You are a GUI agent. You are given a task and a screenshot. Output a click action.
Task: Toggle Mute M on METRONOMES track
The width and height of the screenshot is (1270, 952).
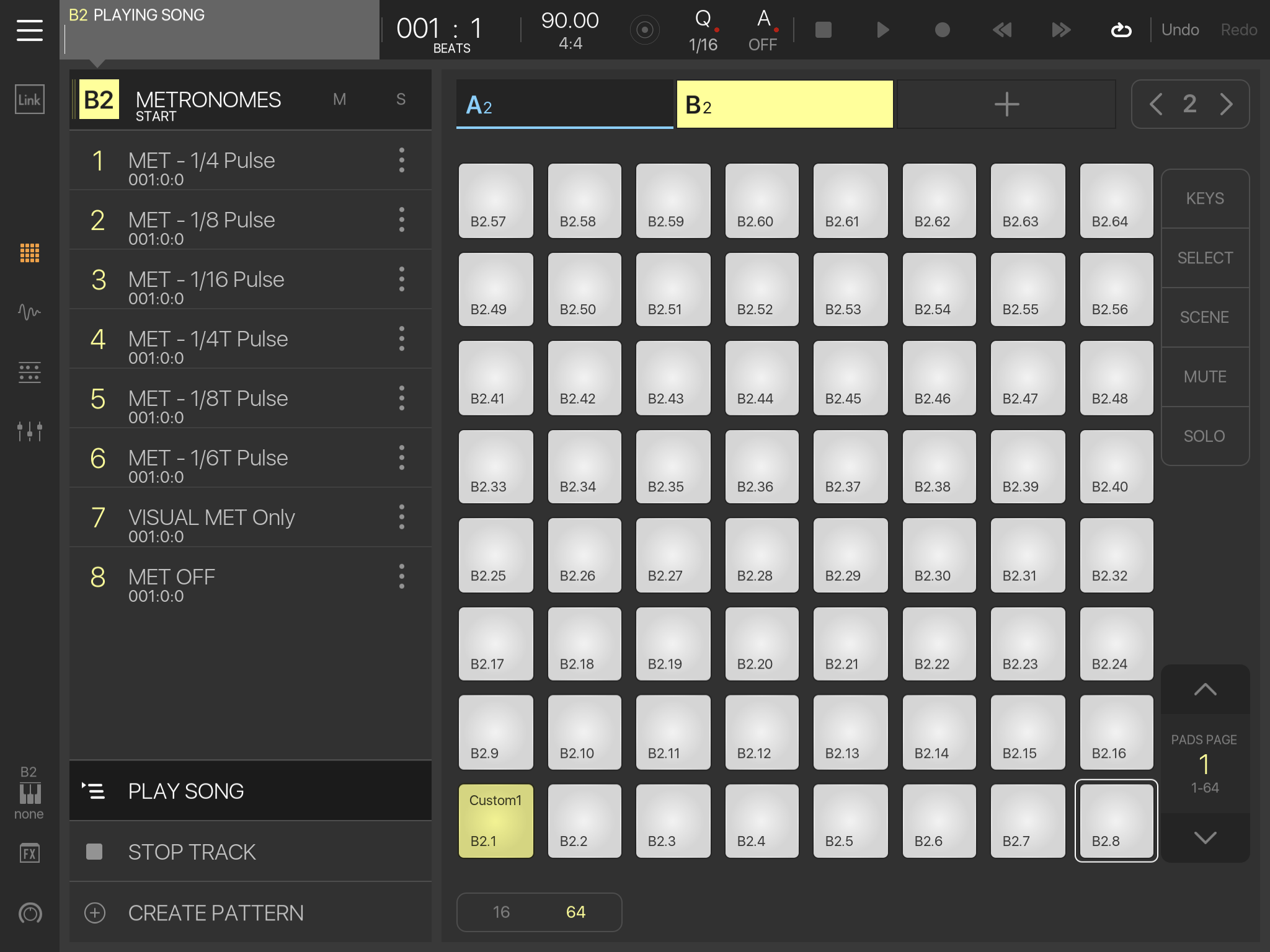pos(339,99)
